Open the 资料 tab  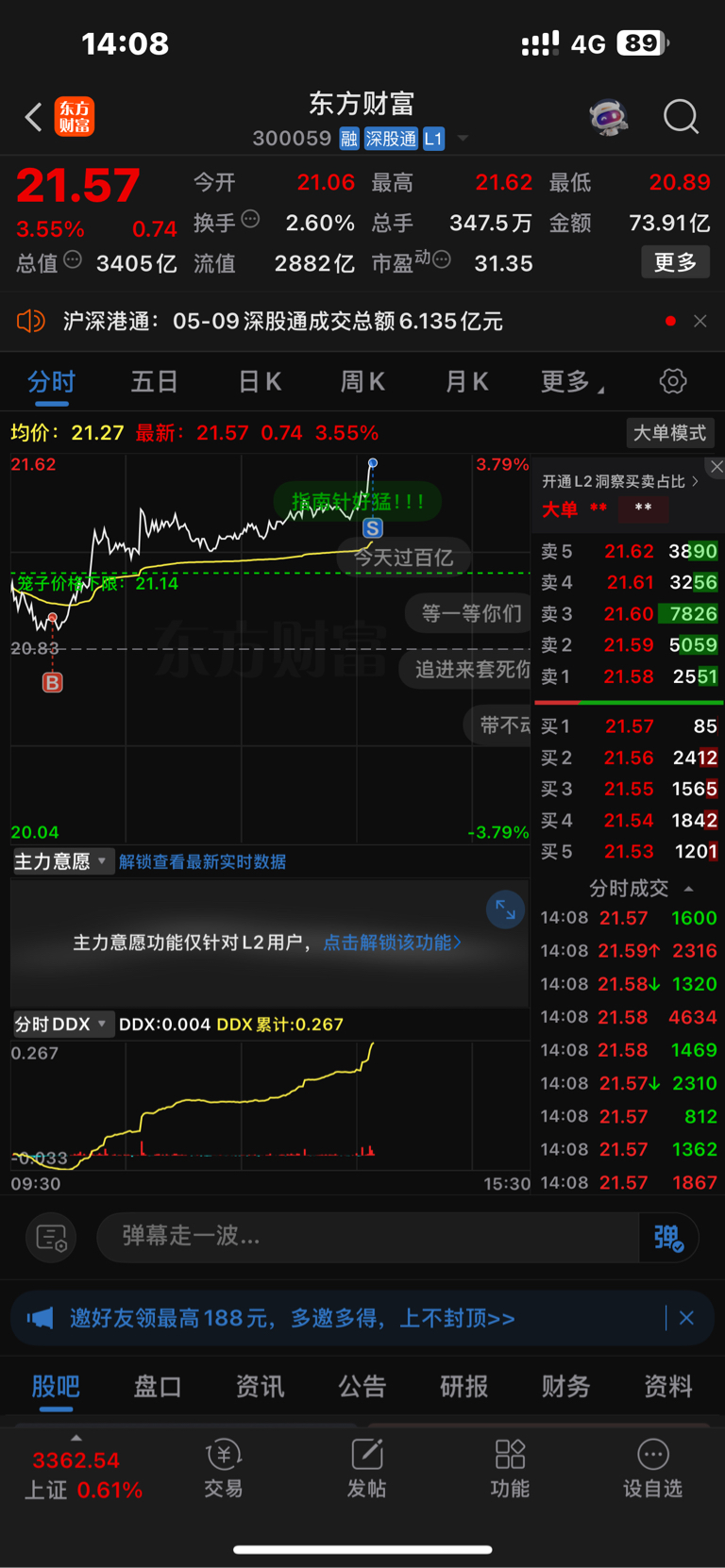pyautogui.click(x=668, y=1386)
